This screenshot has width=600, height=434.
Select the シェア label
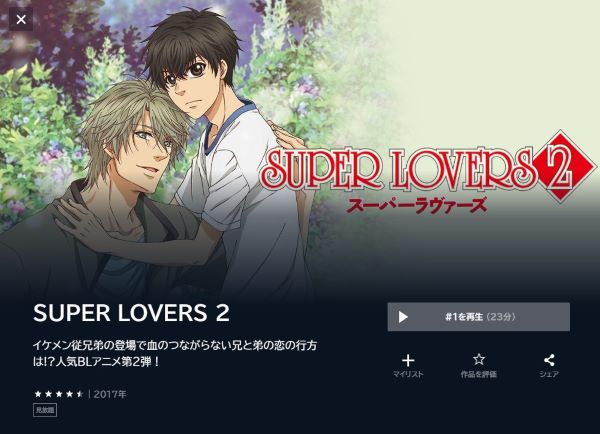click(549, 374)
